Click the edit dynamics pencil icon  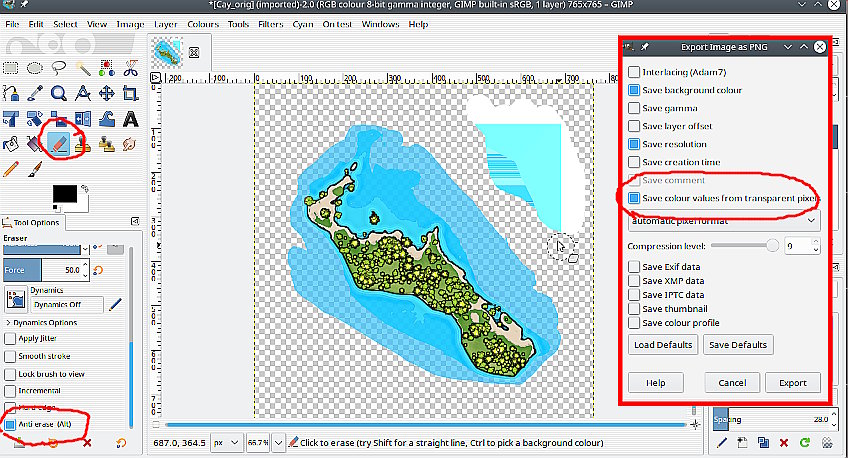click(115, 304)
